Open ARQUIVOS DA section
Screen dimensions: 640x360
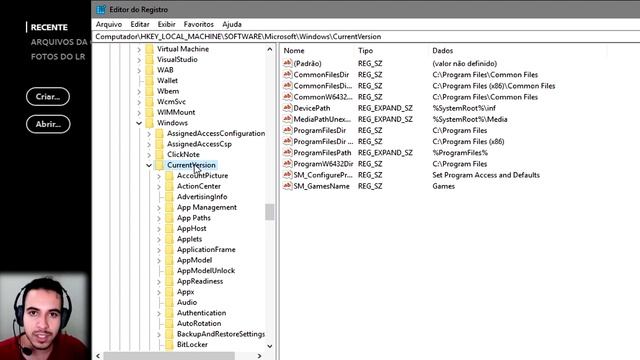point(59,42)
